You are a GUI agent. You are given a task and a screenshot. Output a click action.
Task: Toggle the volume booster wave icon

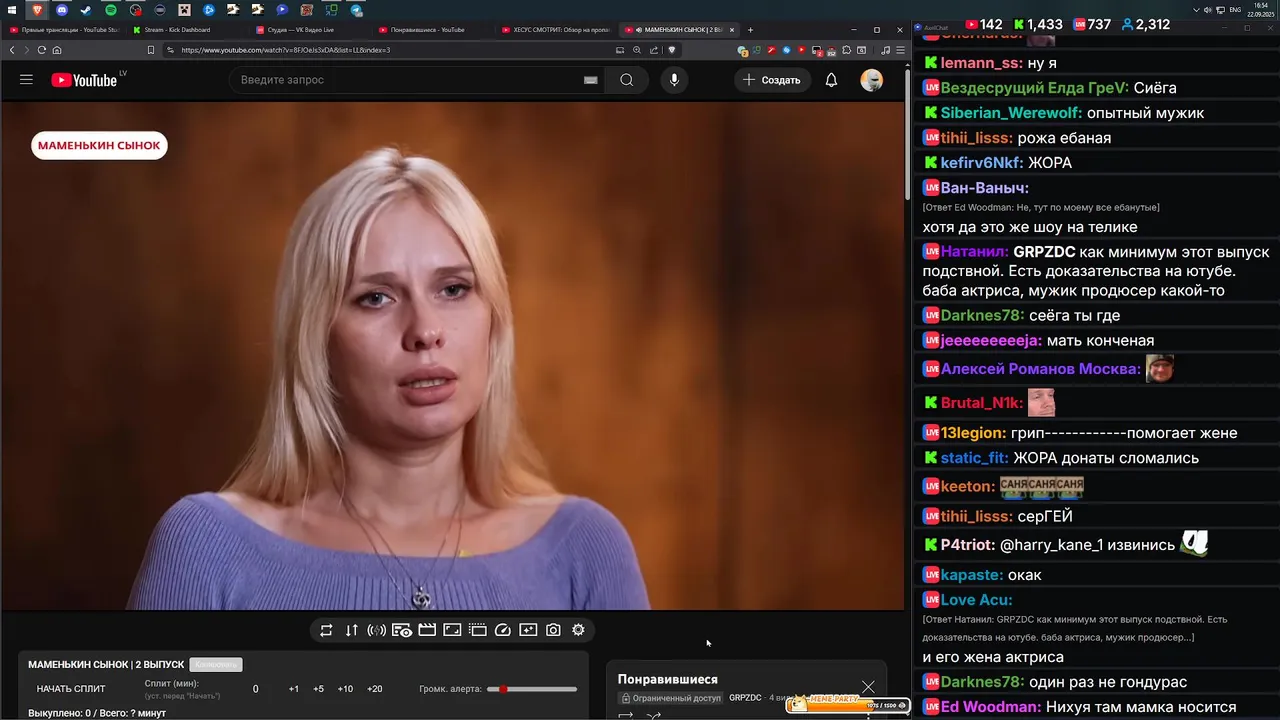pos(376,630)
